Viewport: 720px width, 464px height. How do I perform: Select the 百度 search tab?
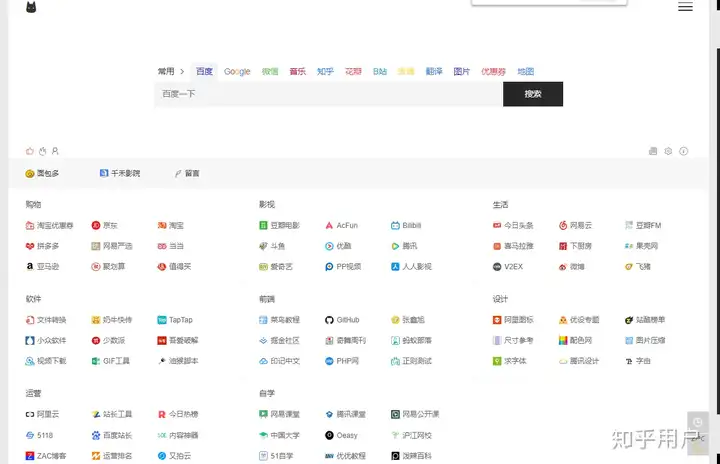pos(204,71)
